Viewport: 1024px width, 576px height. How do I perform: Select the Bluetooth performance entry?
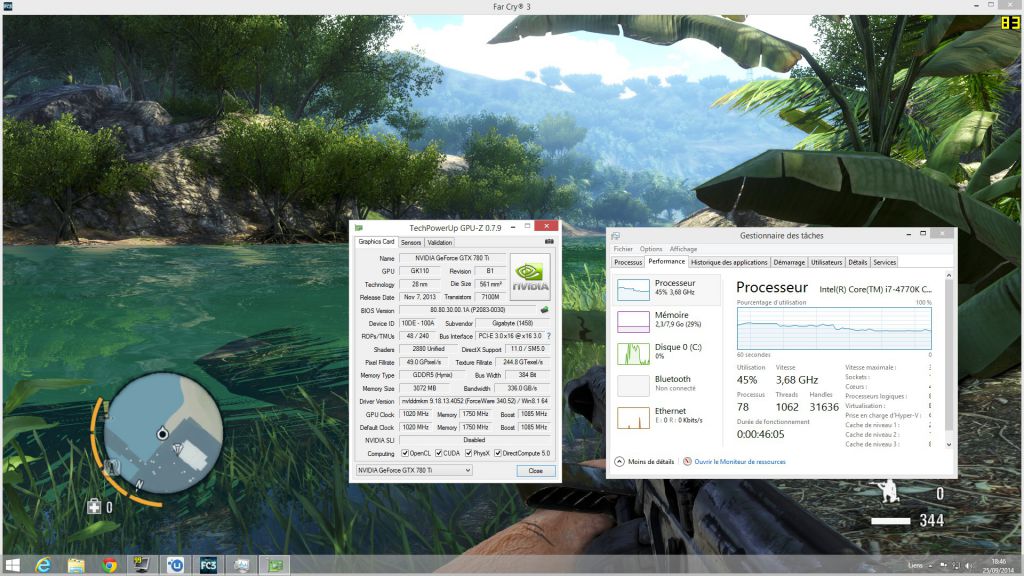(x=667, y=385)
